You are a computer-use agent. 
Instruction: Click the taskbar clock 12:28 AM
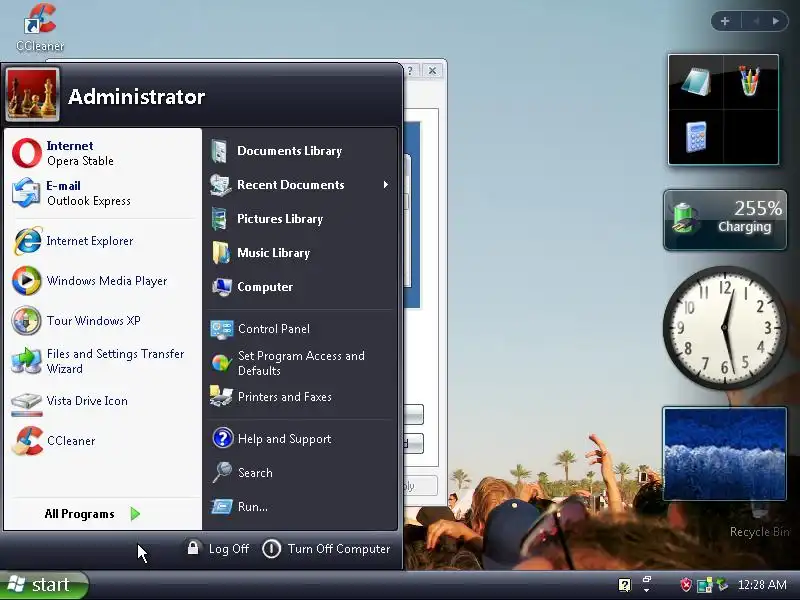pos(762,585)
